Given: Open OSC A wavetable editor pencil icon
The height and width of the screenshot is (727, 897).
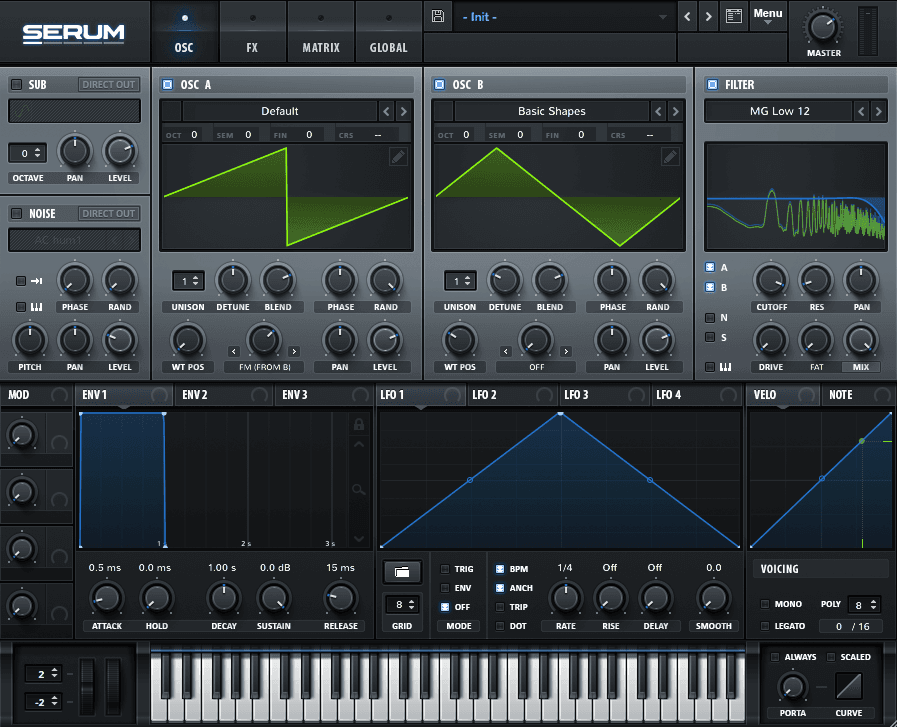Looking at the screenshot, I should click(x=398, y=156).
